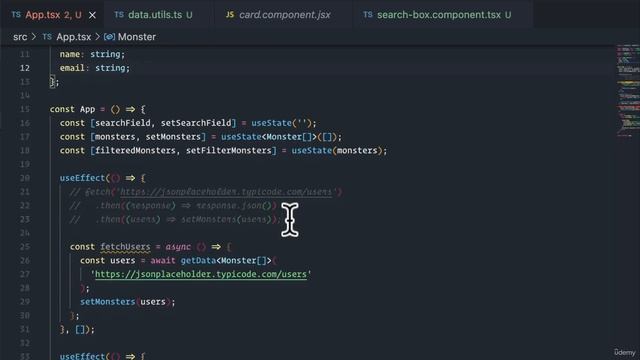The image size is (640, 360).
Task: Select the Monster breadcrumb symbol
Action: point(137,37)
